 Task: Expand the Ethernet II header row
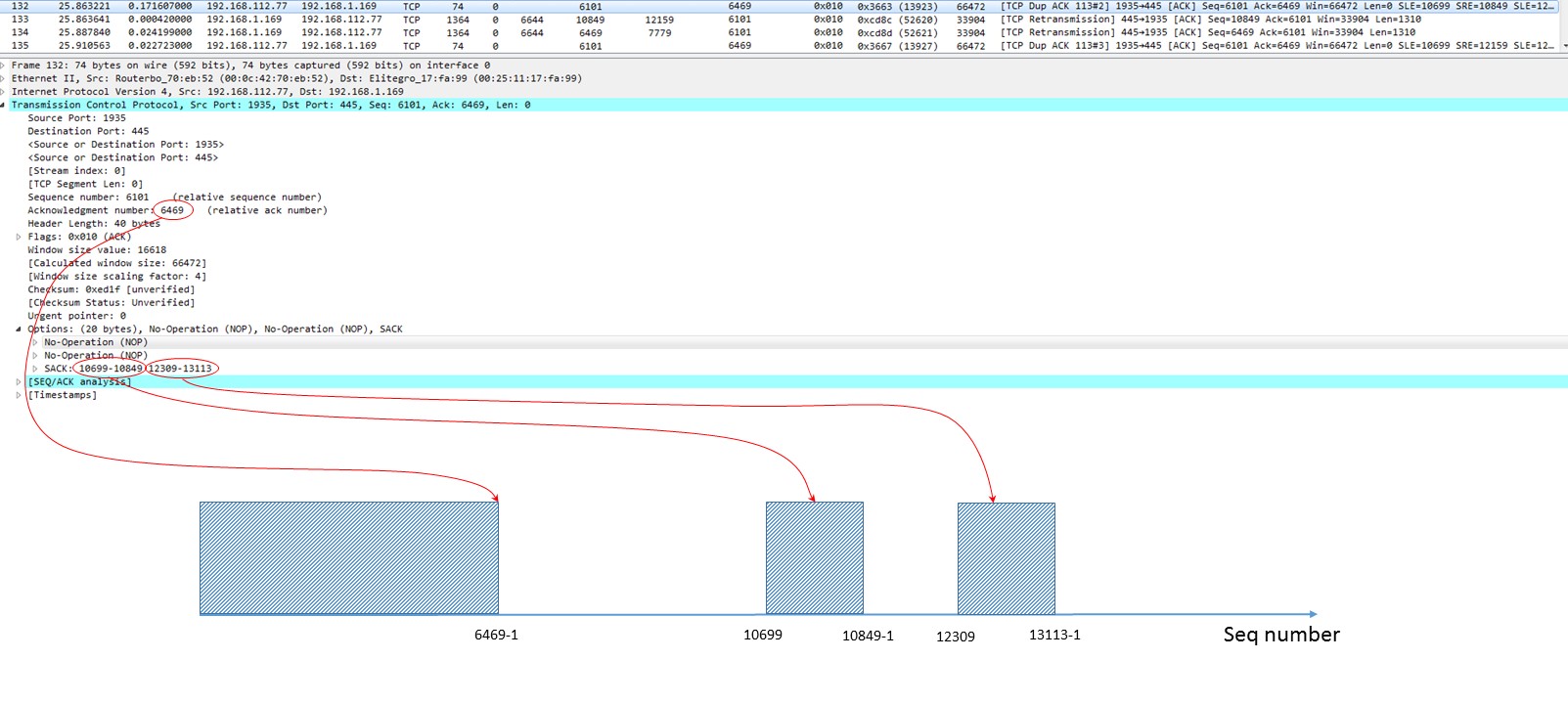point(3,78)
